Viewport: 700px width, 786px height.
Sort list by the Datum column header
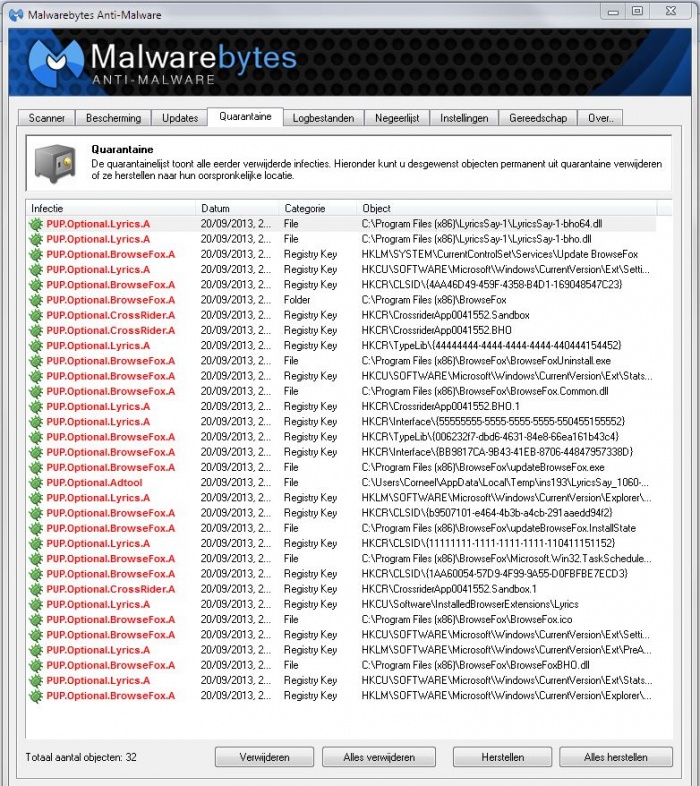tap(237, 208)
